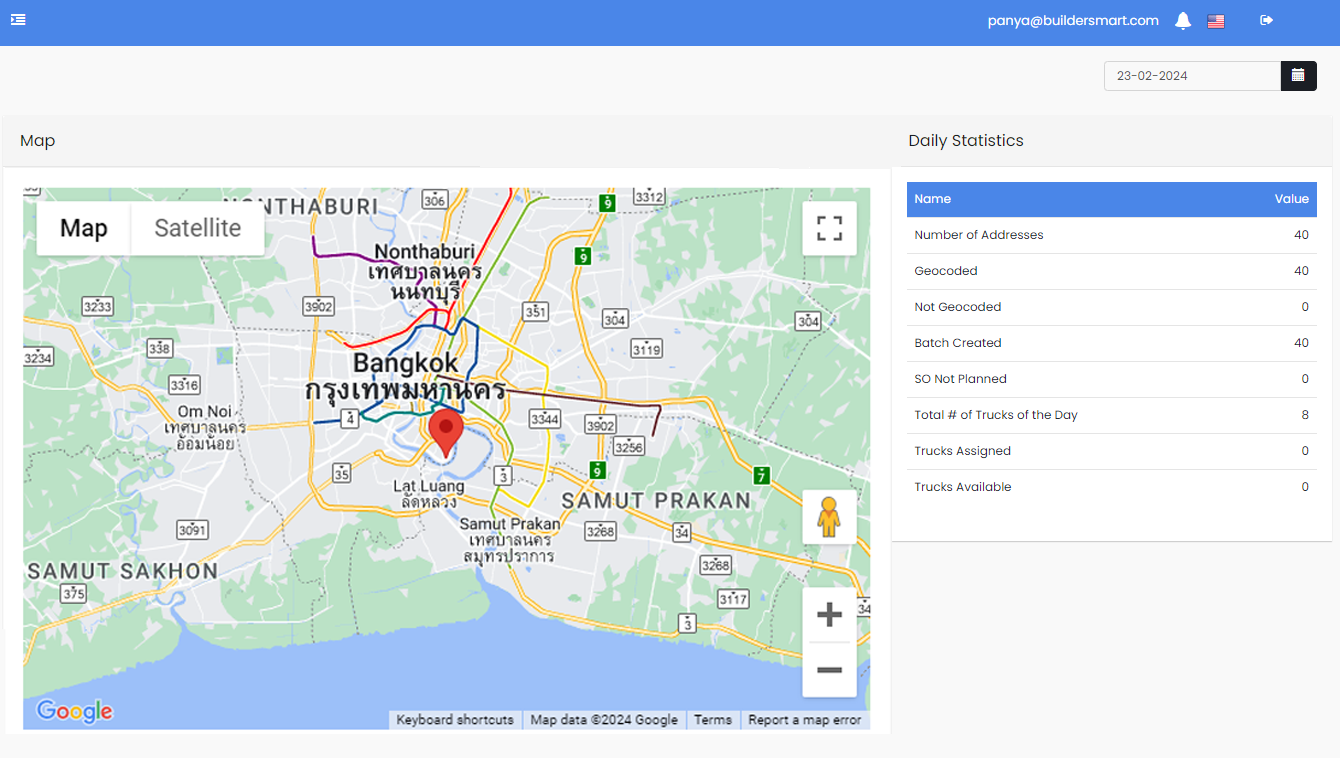The height and width of the screenshot is (758, 1340).
Task: Zoom out on the map
Action: 829,669
